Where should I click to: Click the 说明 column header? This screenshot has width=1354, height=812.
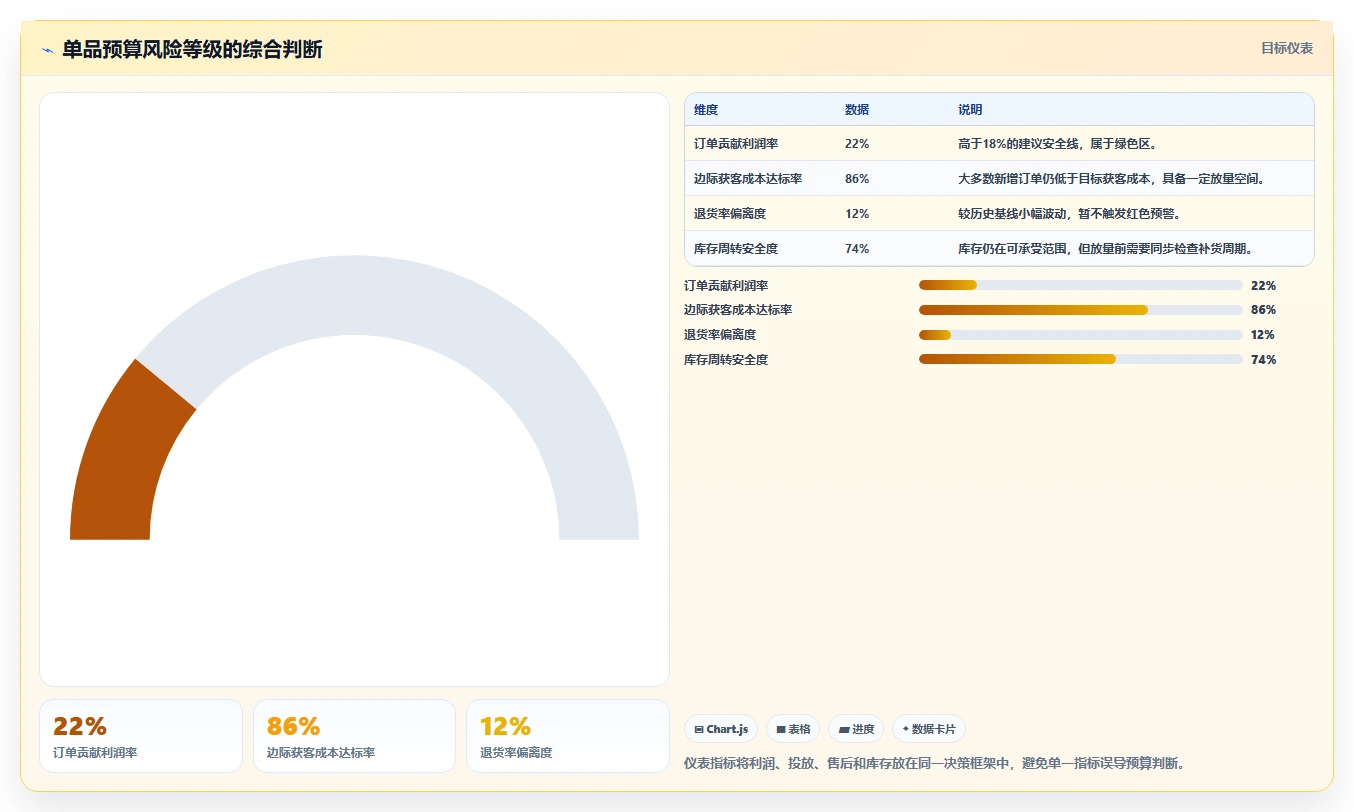point(970,110)
